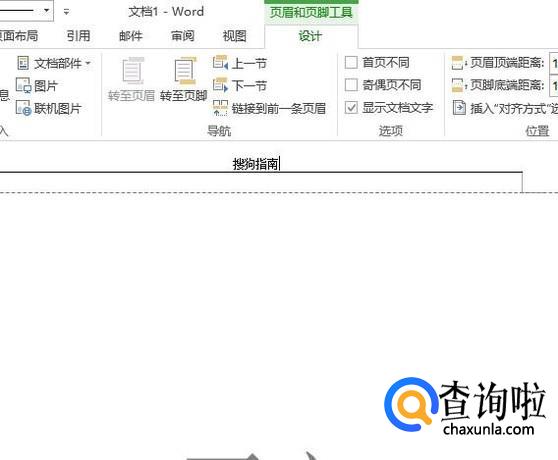This screenshot has width=558, height=460.
Task: Go to previous section with 上一节
Action: tap(220, 63)
